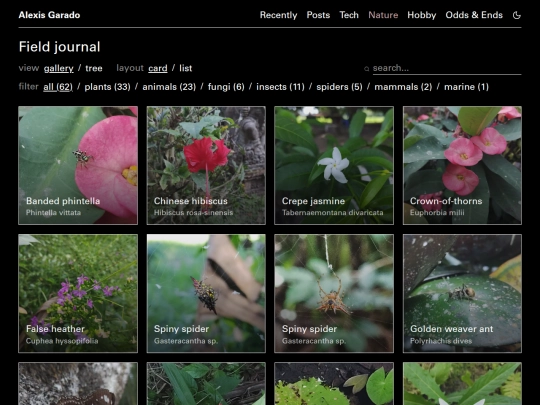Switch view to tree

point(94,68)
